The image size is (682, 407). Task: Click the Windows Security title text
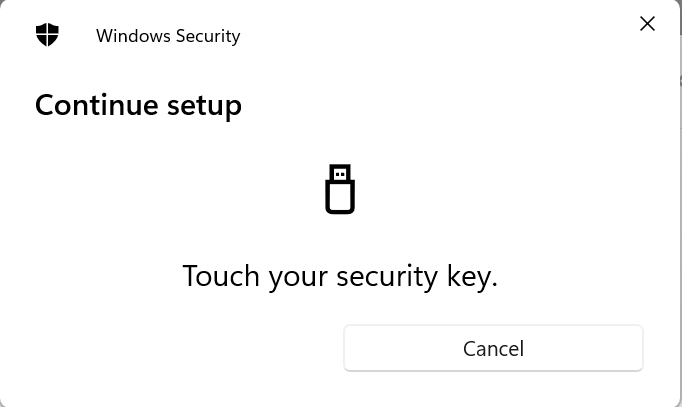click(x=168, y=36)
